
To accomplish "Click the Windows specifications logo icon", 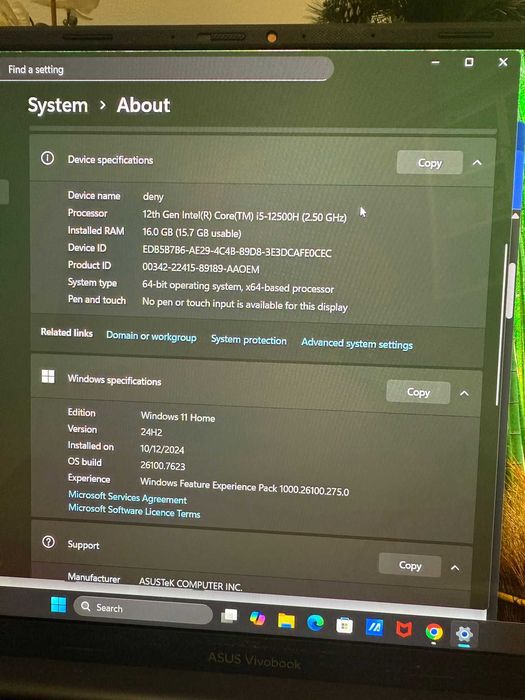I will [x=48, y=376].
